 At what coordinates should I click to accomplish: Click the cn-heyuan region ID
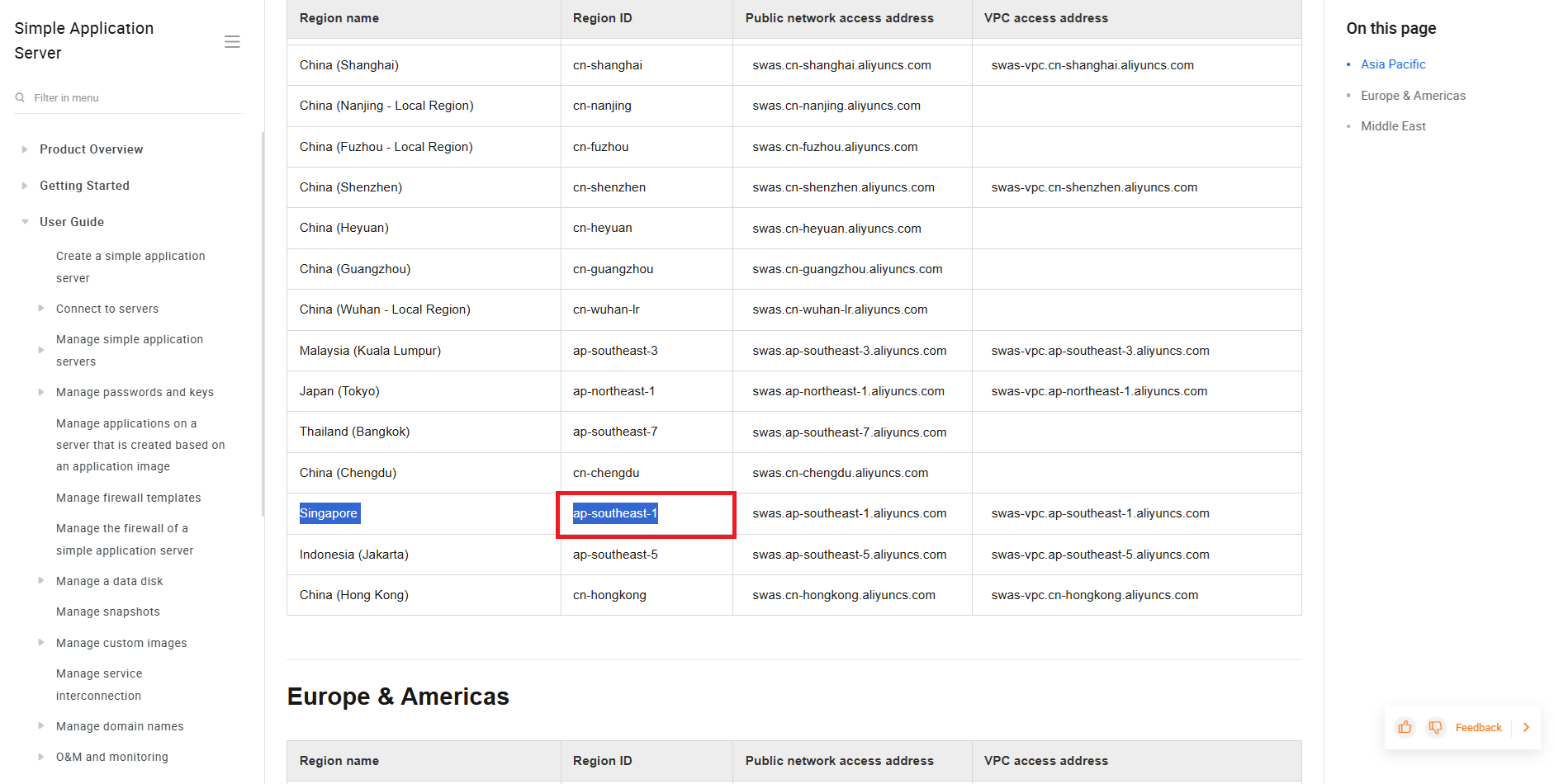tap(603, 228)
